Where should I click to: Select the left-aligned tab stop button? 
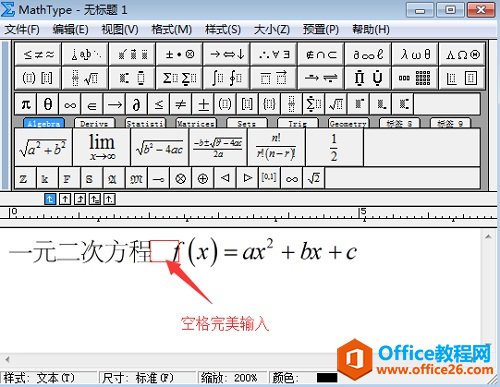50,199
